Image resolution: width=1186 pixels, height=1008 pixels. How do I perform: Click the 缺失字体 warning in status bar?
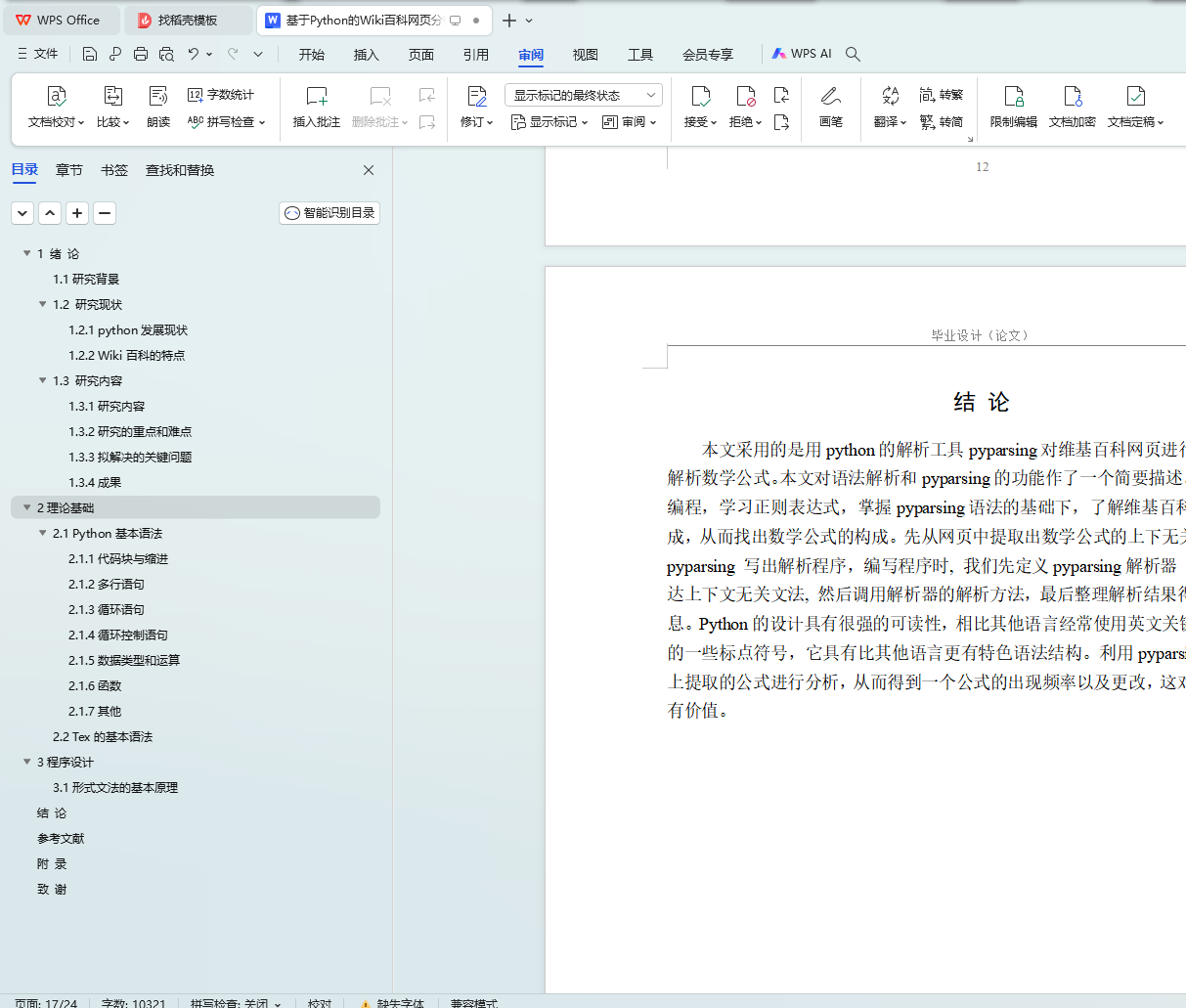point(392,1002)
